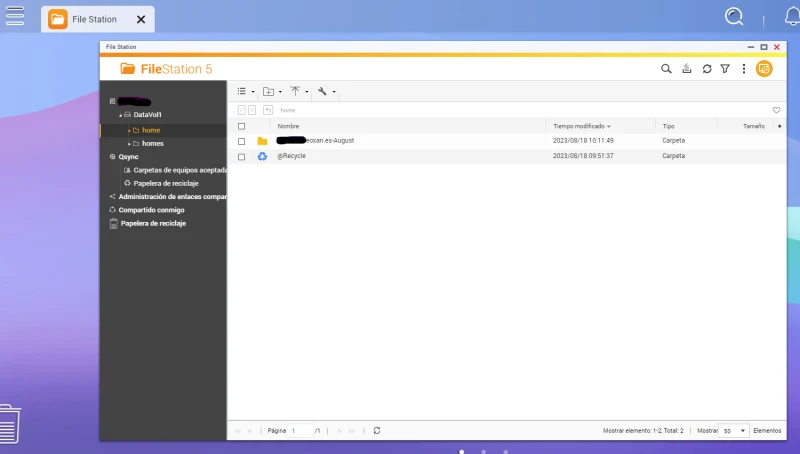The image size is (800, 454).
Task: Open the Mostrar 50 items dropdown
Action: coord(734,431)
